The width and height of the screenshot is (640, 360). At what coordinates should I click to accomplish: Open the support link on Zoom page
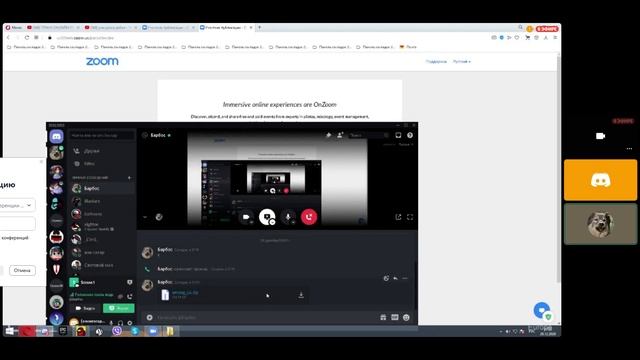pyautogui.click(x=436, y=62)
